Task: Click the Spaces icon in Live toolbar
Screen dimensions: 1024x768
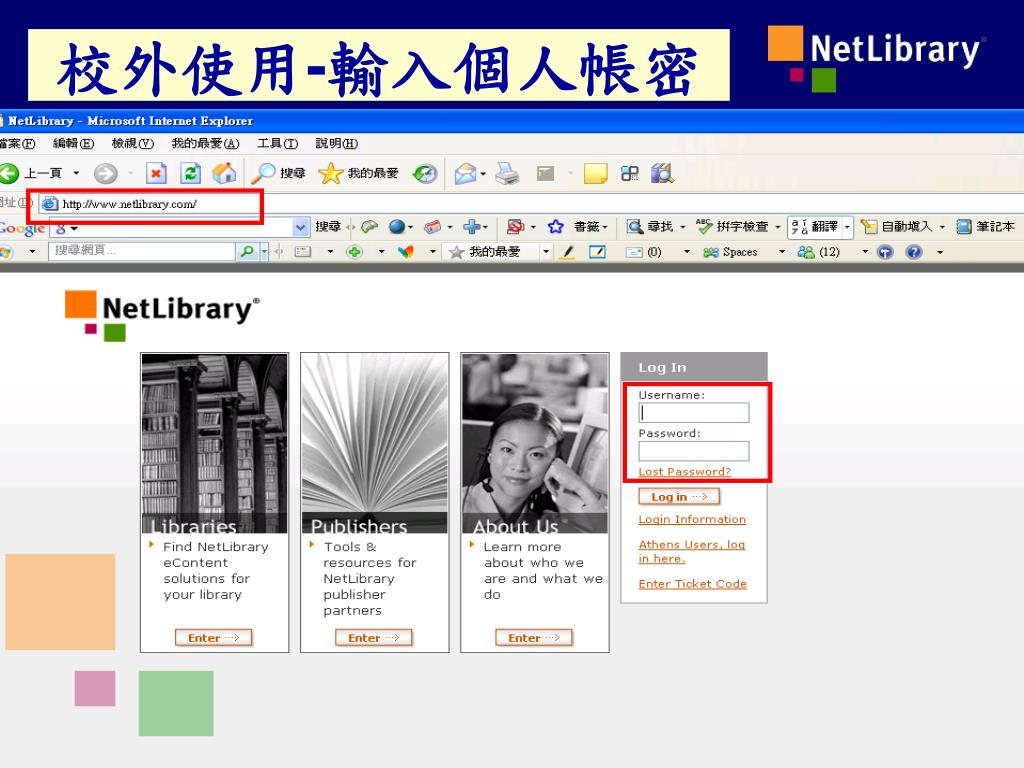Action: 711,252
